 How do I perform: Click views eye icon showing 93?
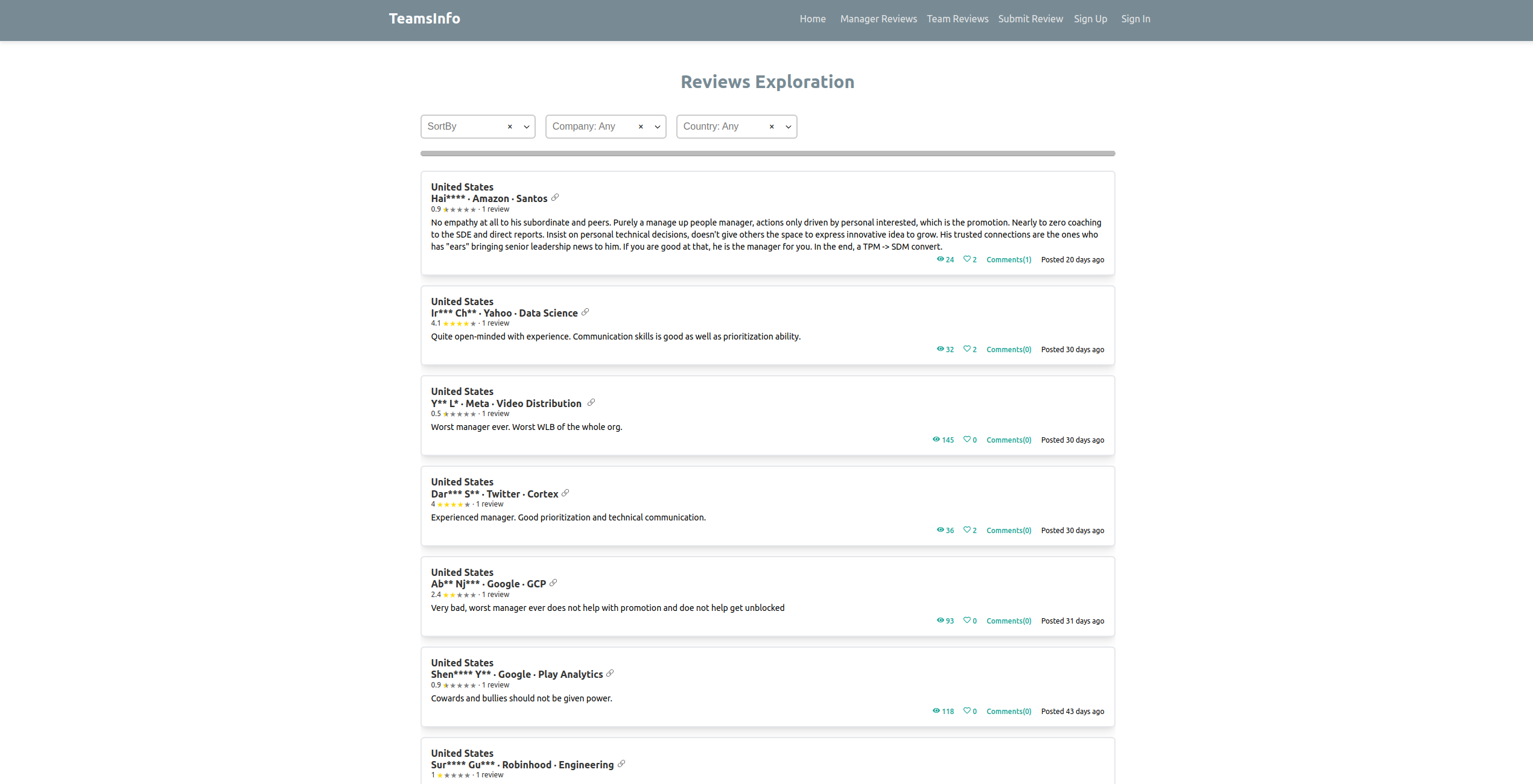tap(940, 621)
